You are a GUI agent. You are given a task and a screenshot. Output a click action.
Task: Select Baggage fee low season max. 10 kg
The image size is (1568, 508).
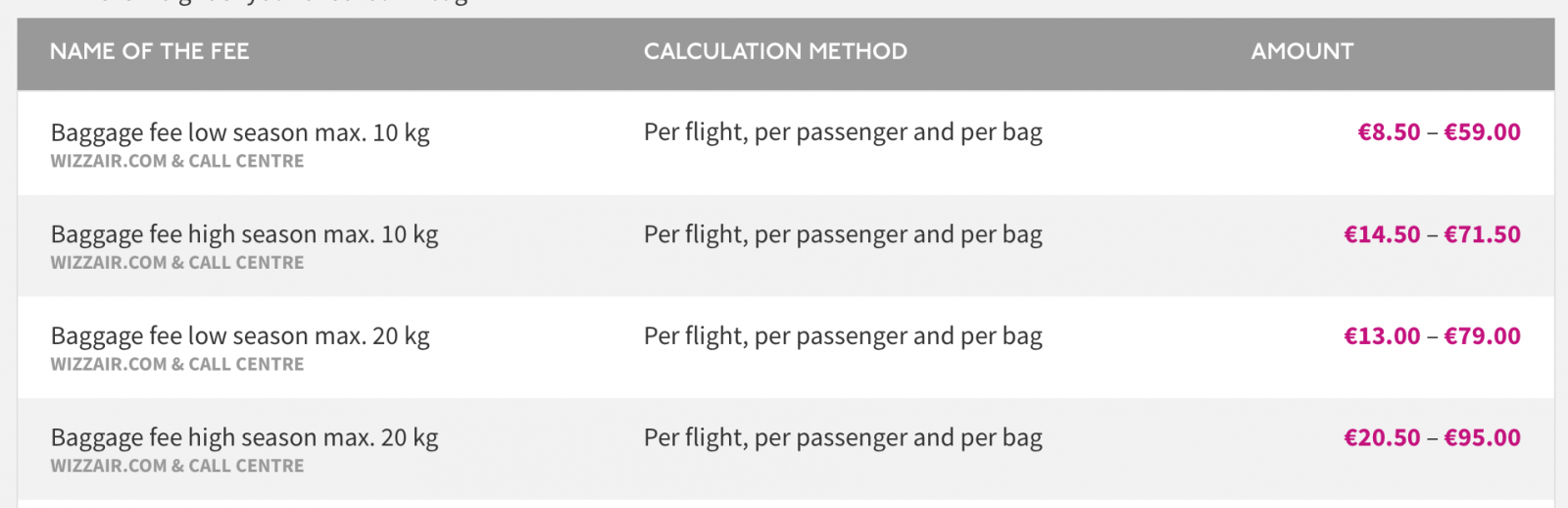pyautogui.click(x=240, y=133)
